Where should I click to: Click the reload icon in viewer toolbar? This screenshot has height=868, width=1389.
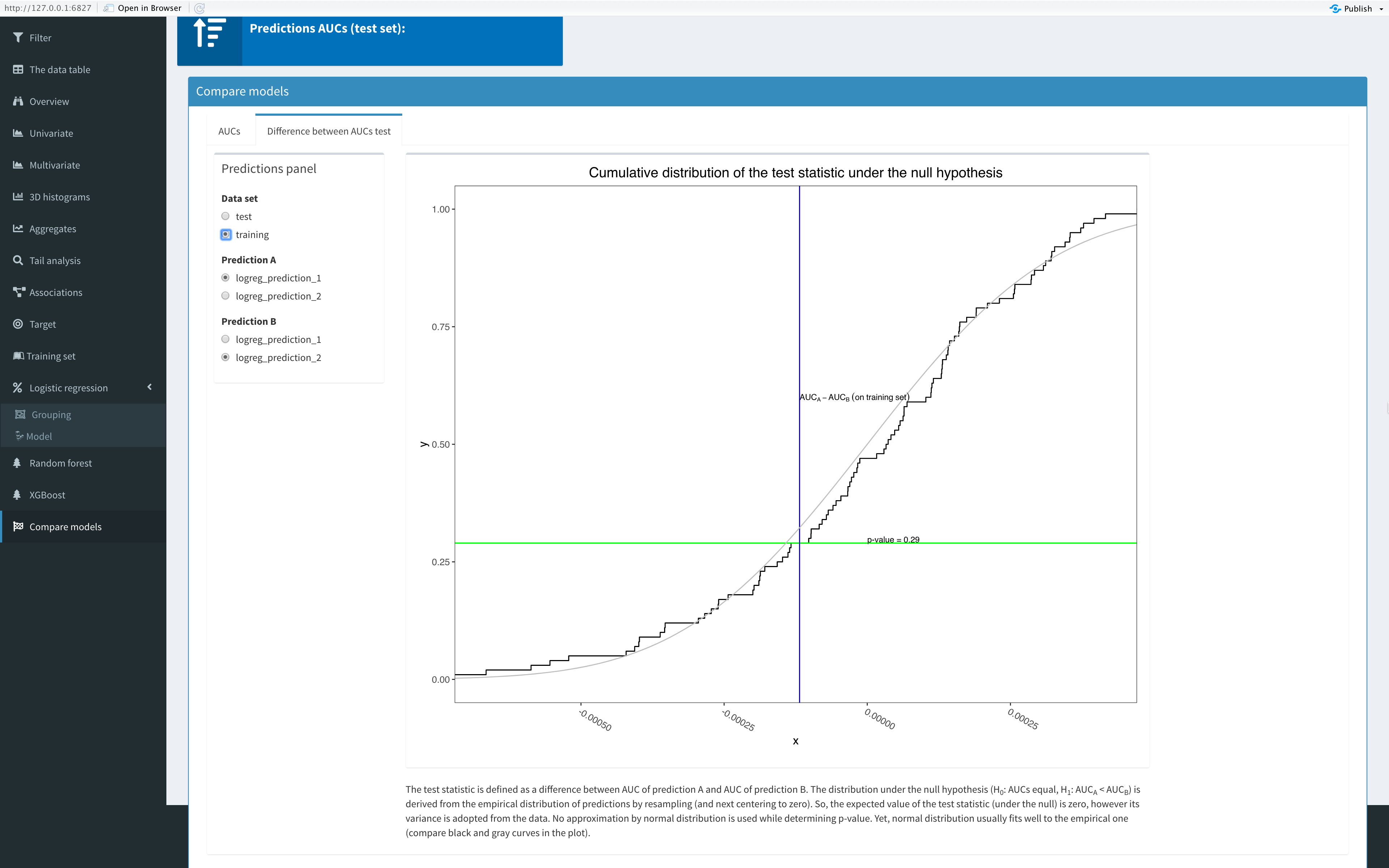click(200, 8)
